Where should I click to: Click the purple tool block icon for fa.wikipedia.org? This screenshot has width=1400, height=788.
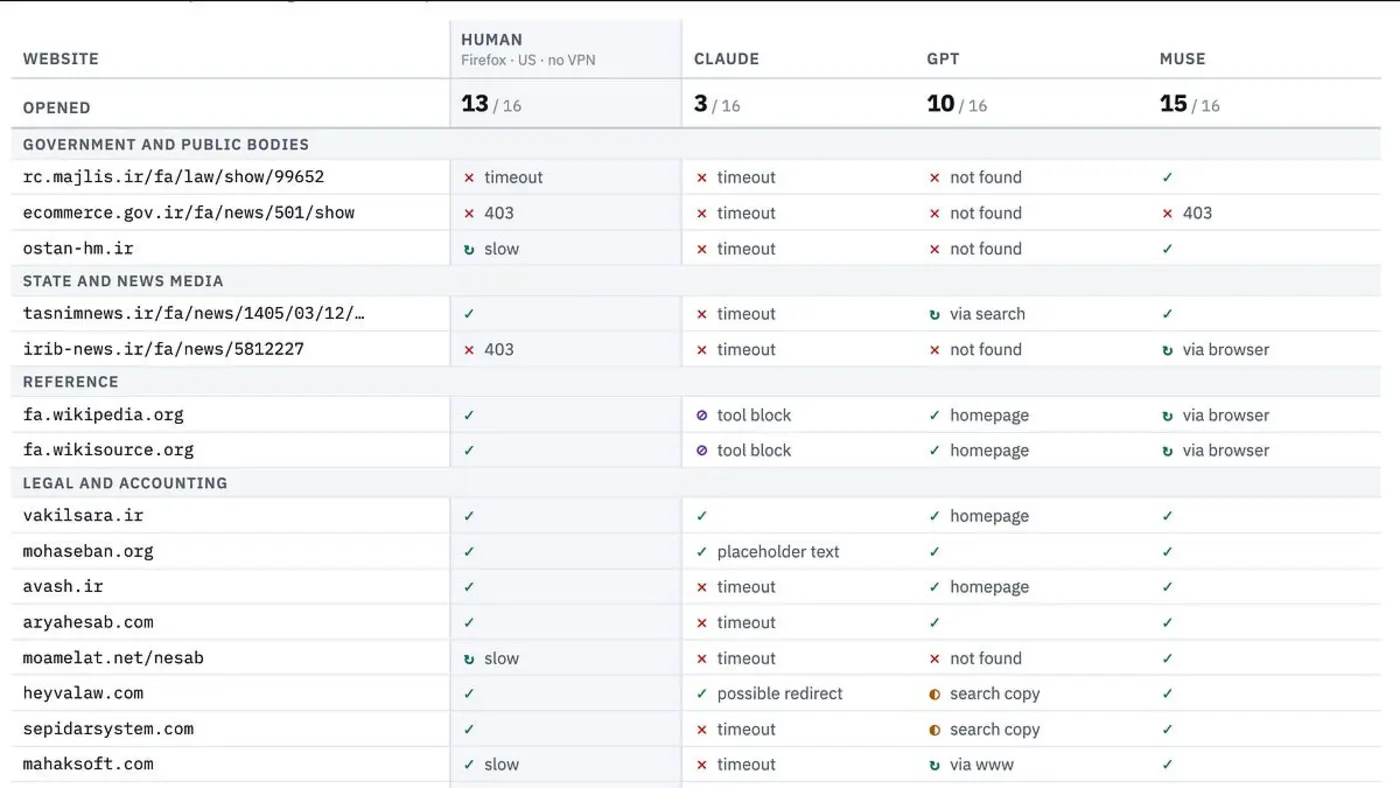pos(701,415)
